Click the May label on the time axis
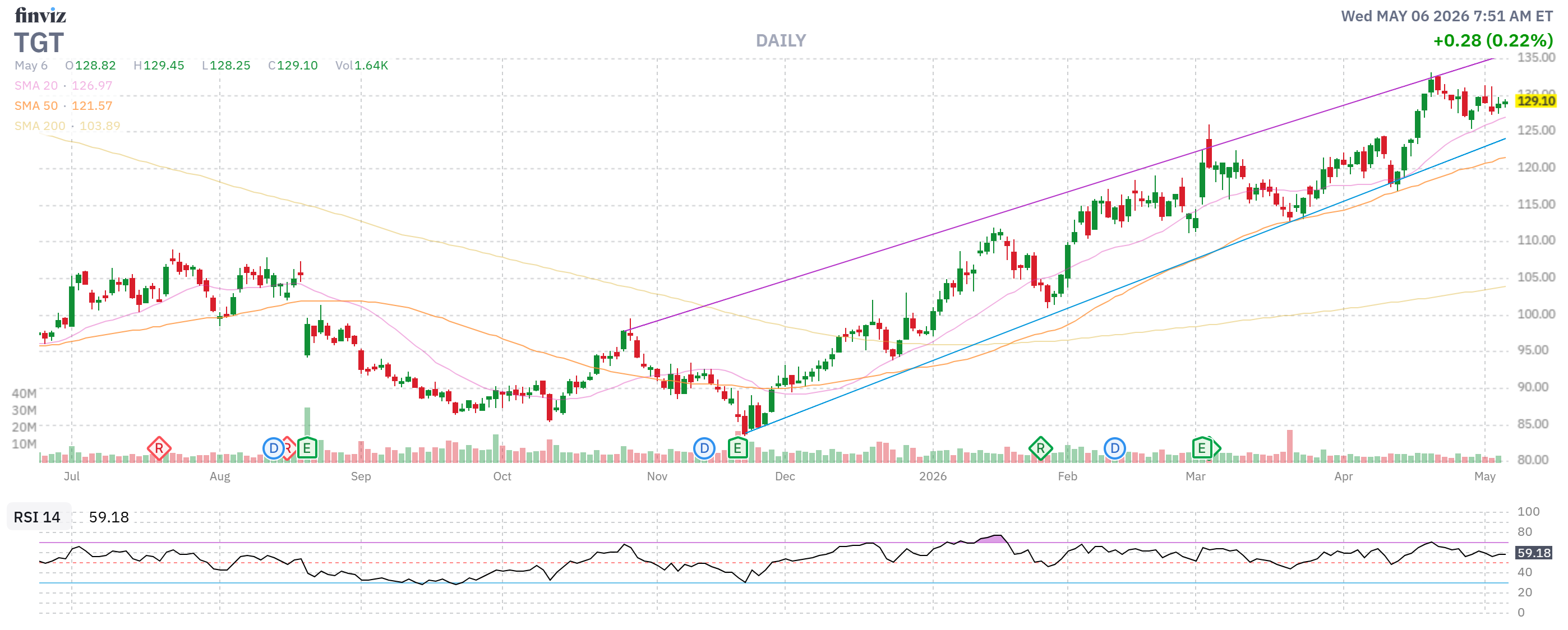The image size is (1568, 630). coord(1484,477)
